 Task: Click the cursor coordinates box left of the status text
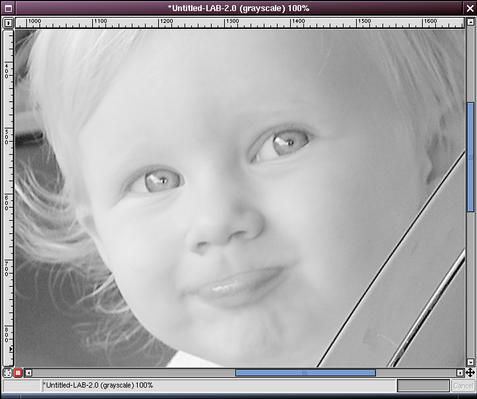tap(22, 386)
